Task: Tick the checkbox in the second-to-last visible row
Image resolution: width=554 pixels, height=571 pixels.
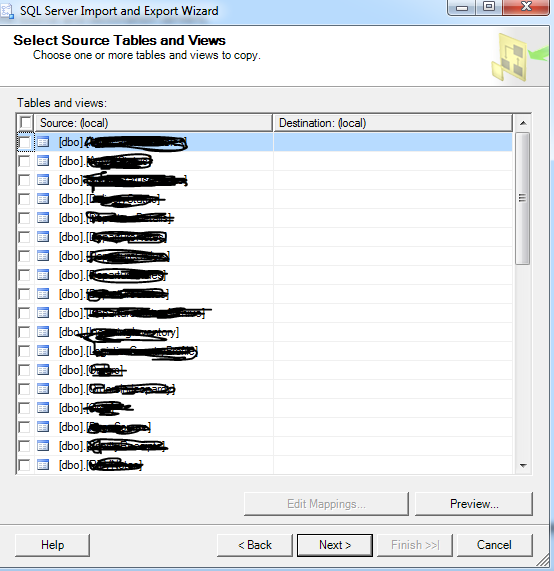Action: tap(24, 446)
